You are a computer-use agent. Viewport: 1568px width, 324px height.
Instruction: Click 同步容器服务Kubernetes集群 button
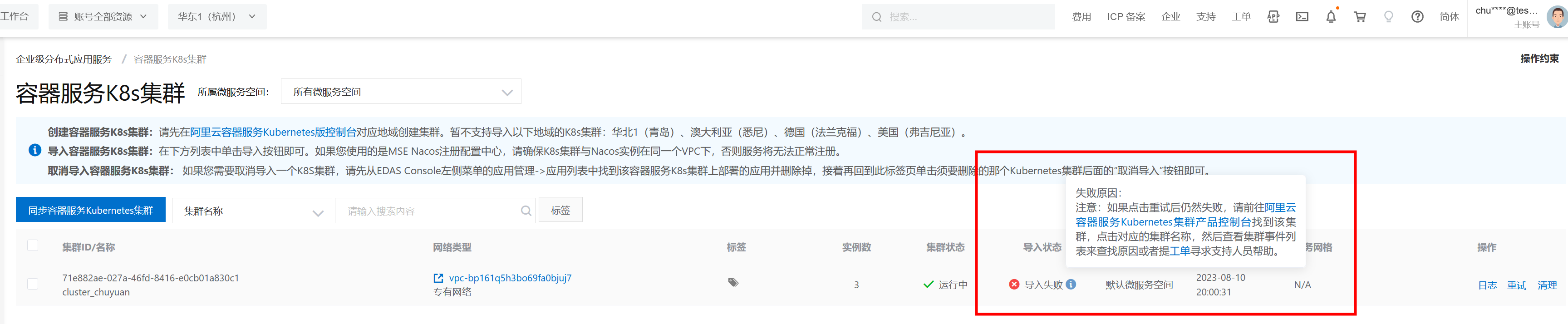91,210
